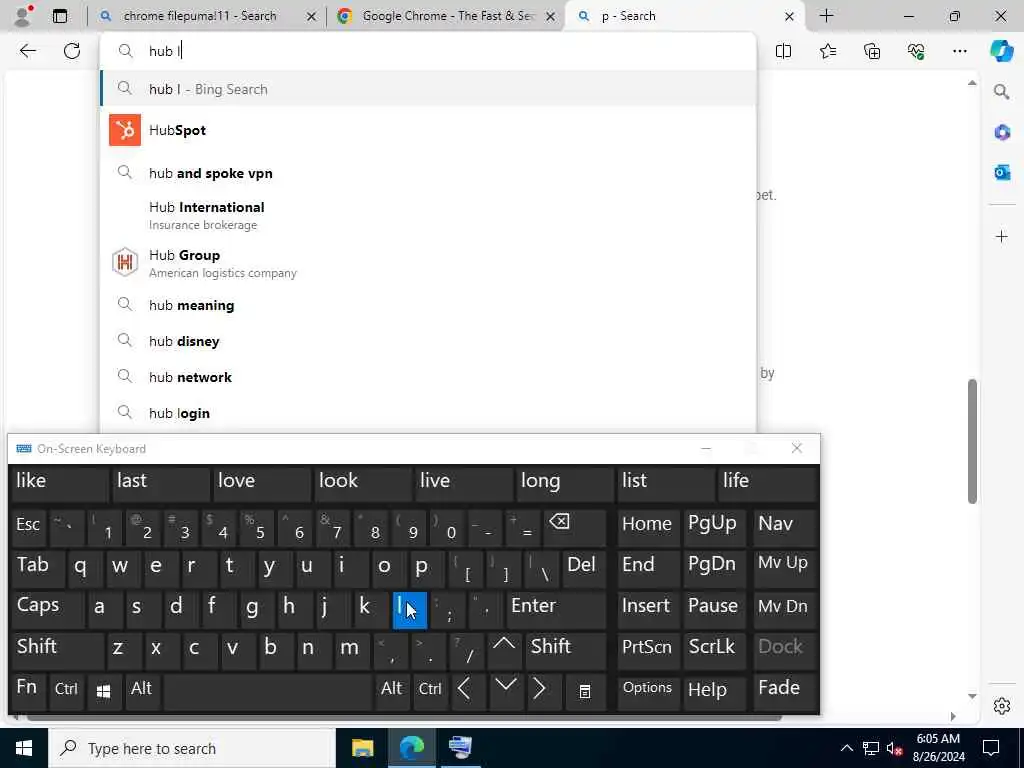Add a sidebar app with plus icon
Image resolution: width=1024 pixels, height=768 pixels.
click(1001, 236)
